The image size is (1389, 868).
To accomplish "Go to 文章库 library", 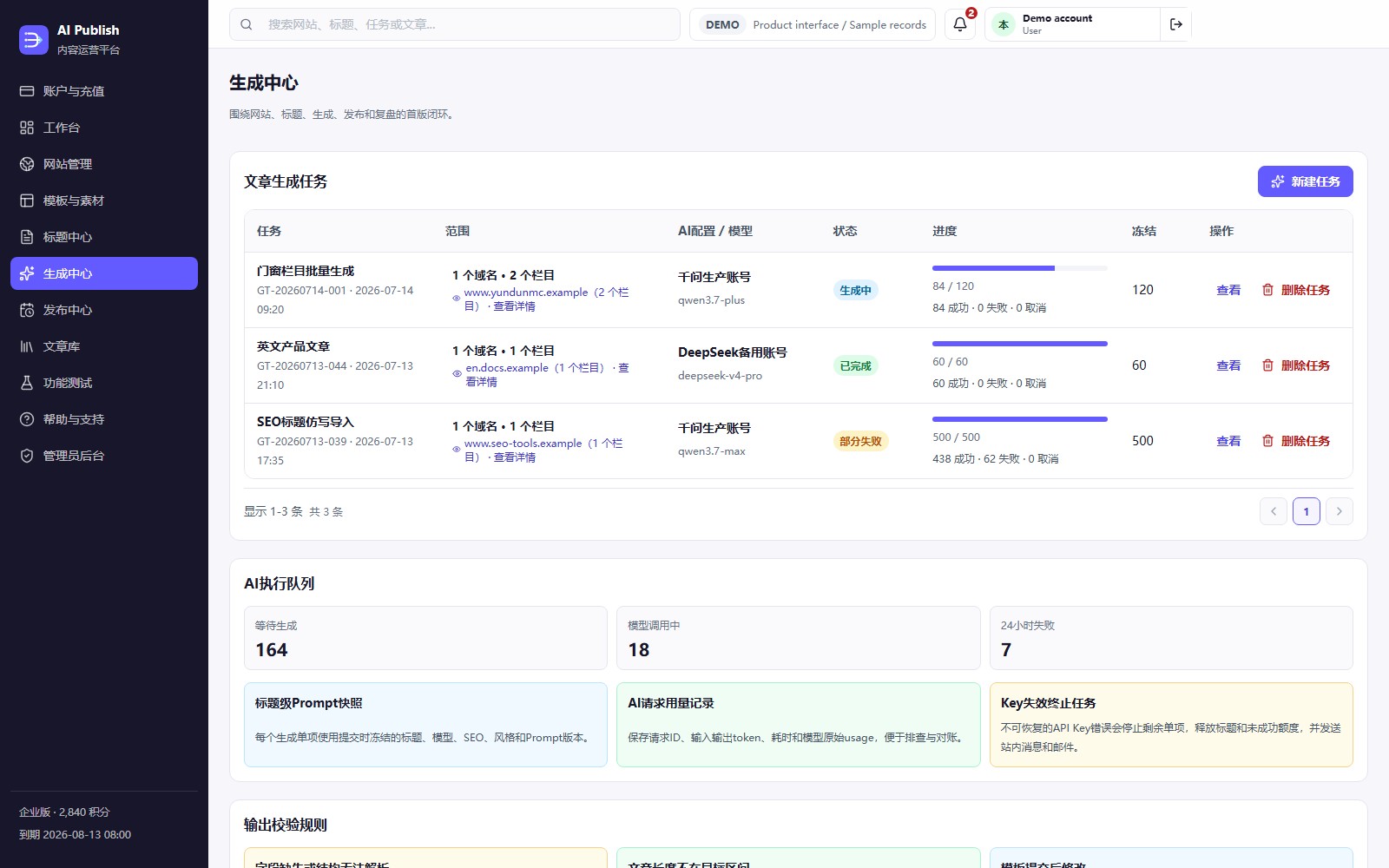I will [104, 346].
